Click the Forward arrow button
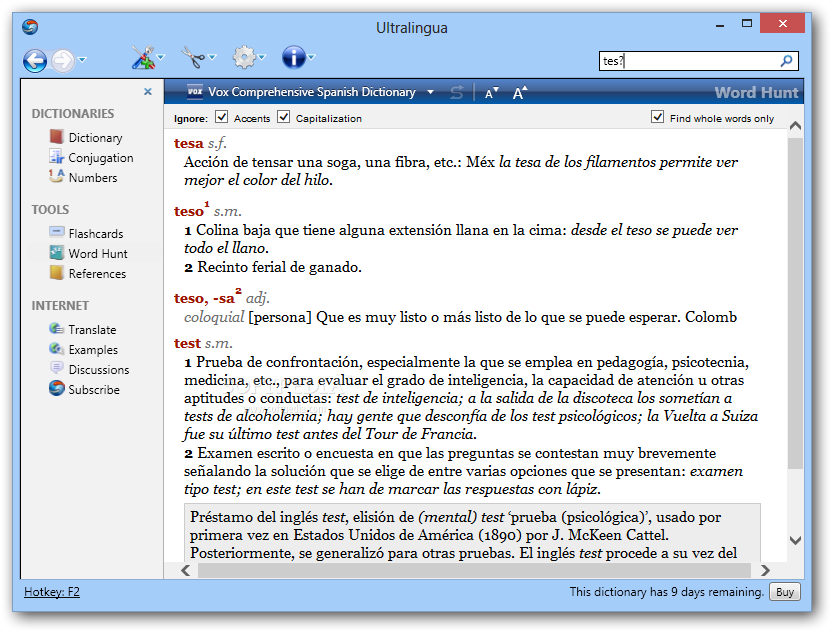The height and width of the screenshot is (632, 832). (x=63, y=60)
